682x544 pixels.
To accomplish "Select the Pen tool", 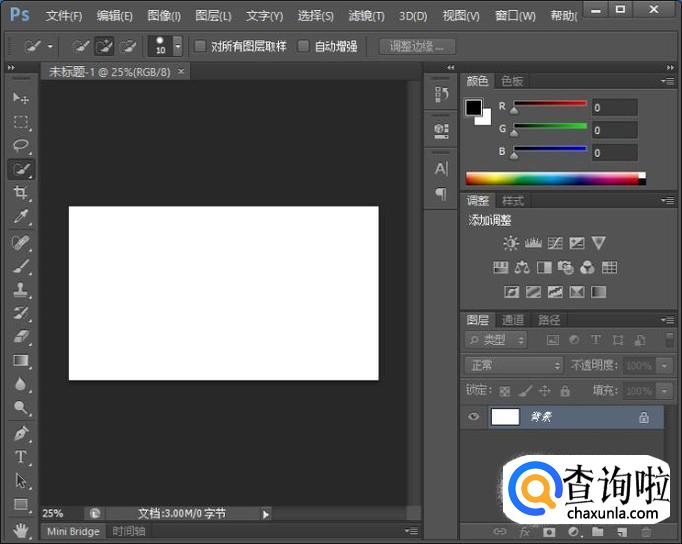I will [x=21, y=434].
